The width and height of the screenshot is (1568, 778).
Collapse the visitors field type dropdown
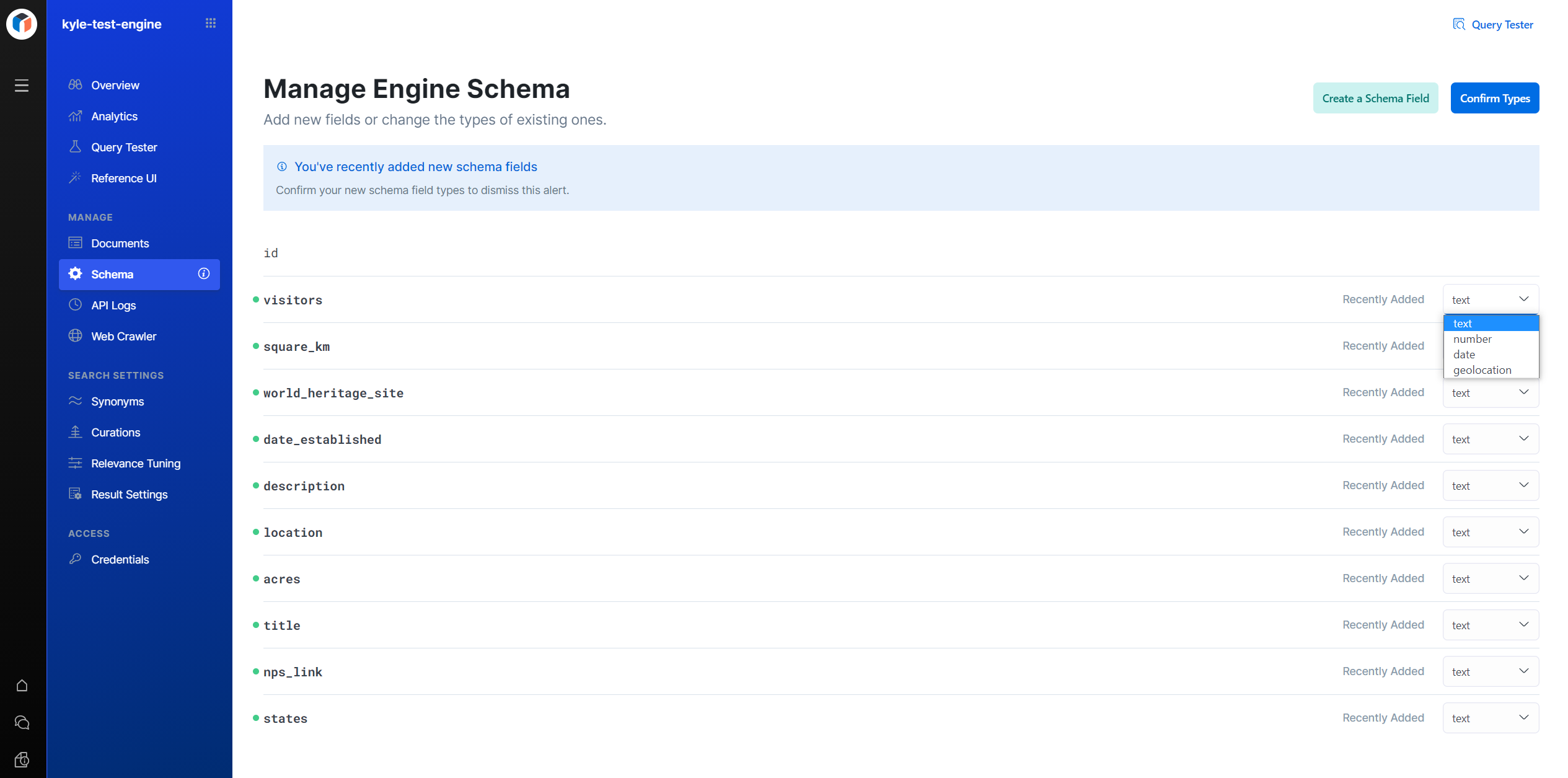1491,299
